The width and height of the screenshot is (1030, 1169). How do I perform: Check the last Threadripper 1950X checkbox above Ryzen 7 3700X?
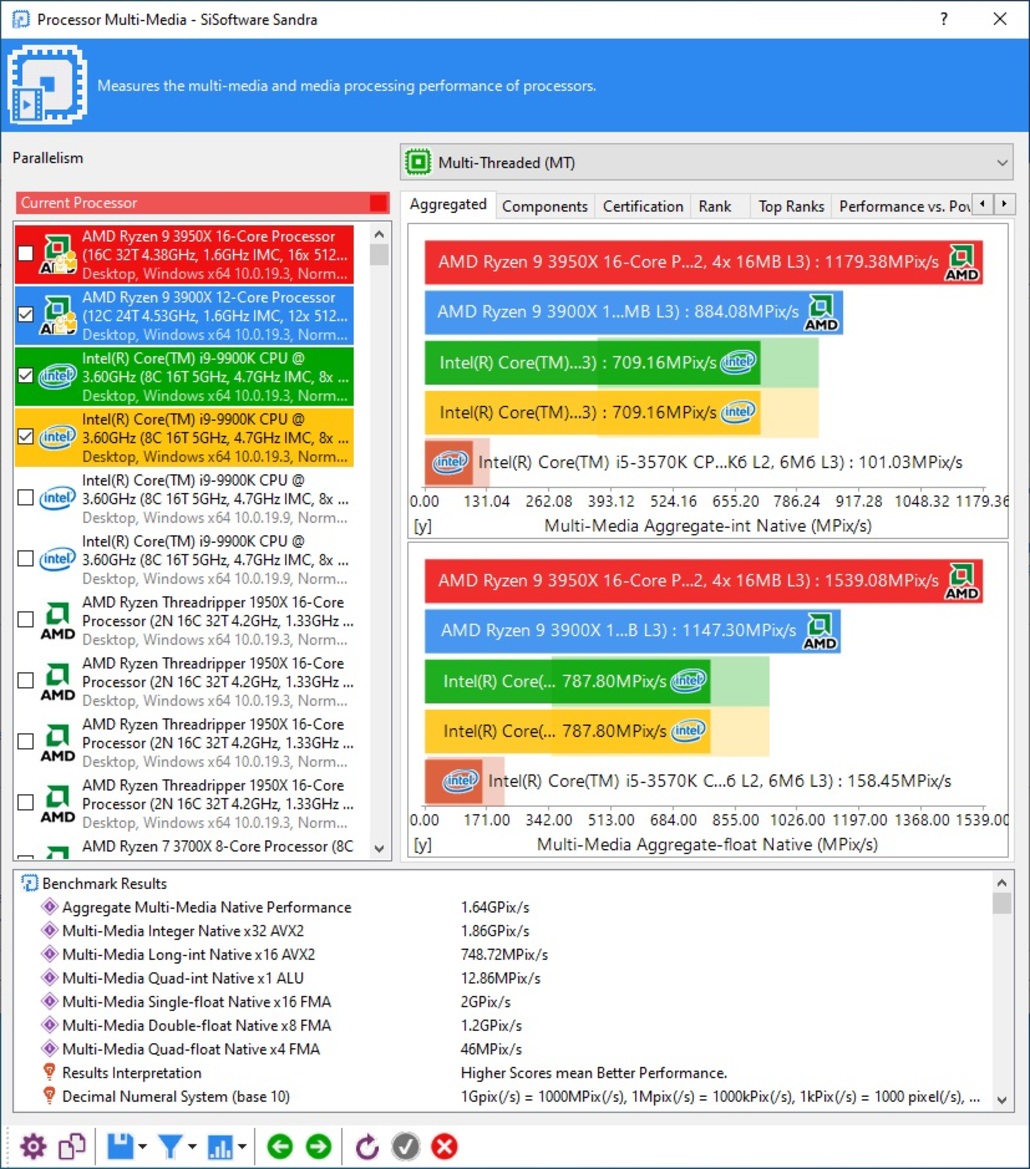pos(25,802)
